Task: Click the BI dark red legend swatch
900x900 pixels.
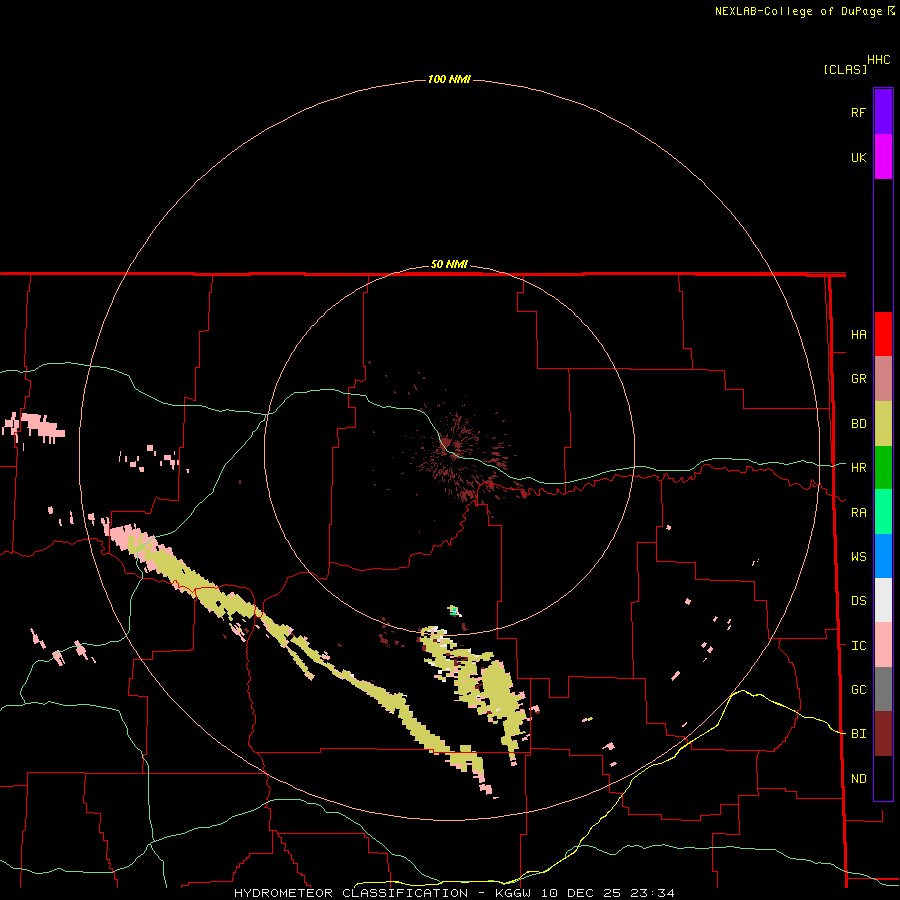Action: tap(883, 734)
